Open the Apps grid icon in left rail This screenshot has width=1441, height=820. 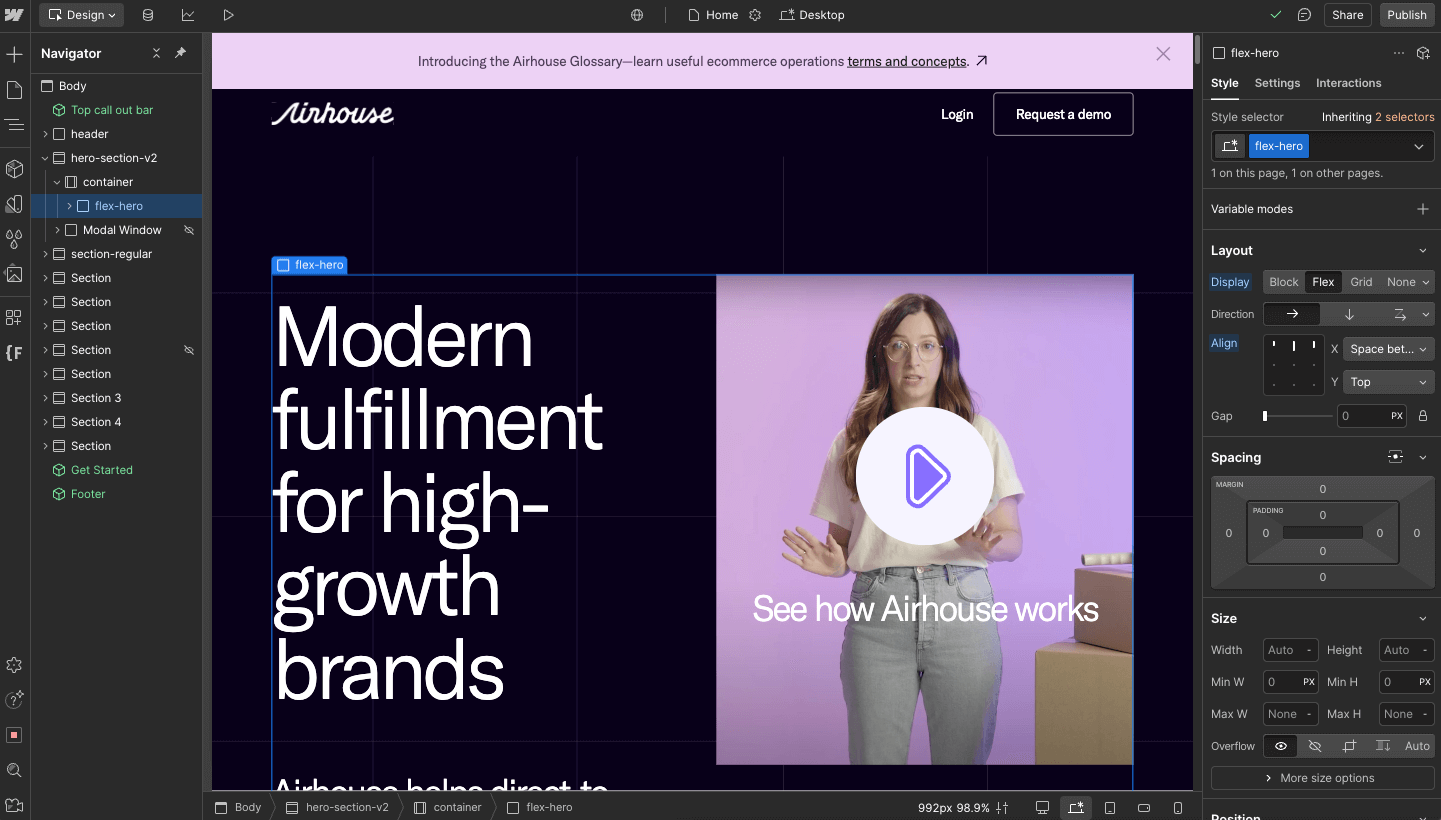point(14,318)
